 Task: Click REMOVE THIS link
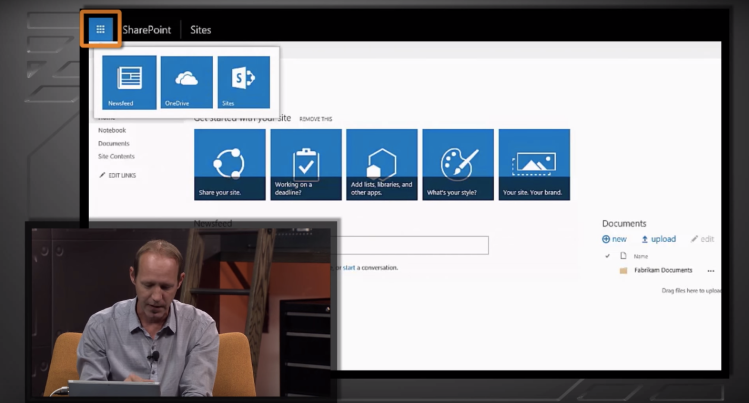315,119
